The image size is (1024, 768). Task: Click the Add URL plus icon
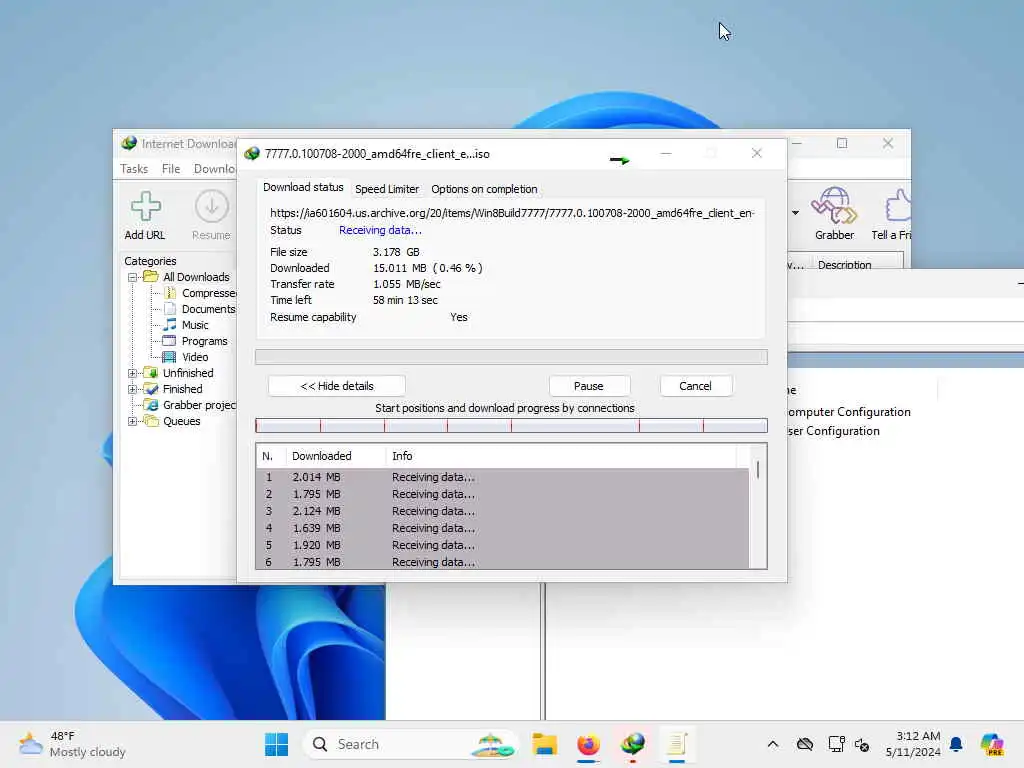point(146,206)
